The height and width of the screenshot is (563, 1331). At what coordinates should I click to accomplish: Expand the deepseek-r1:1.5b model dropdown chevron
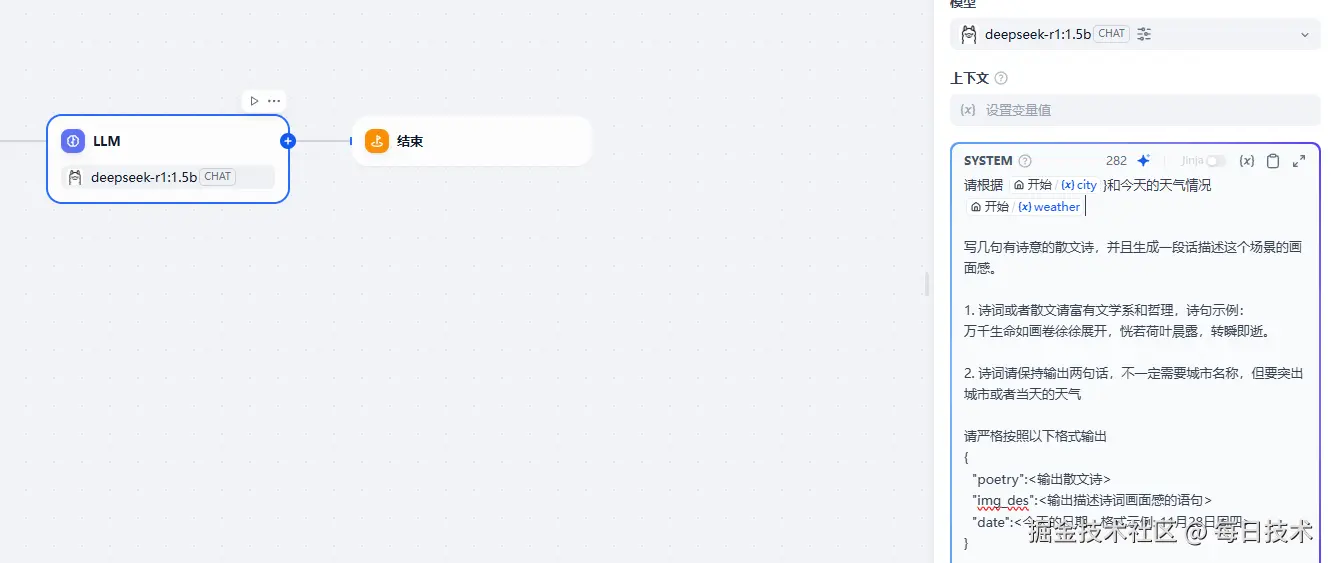click(x=1304, y=35)
